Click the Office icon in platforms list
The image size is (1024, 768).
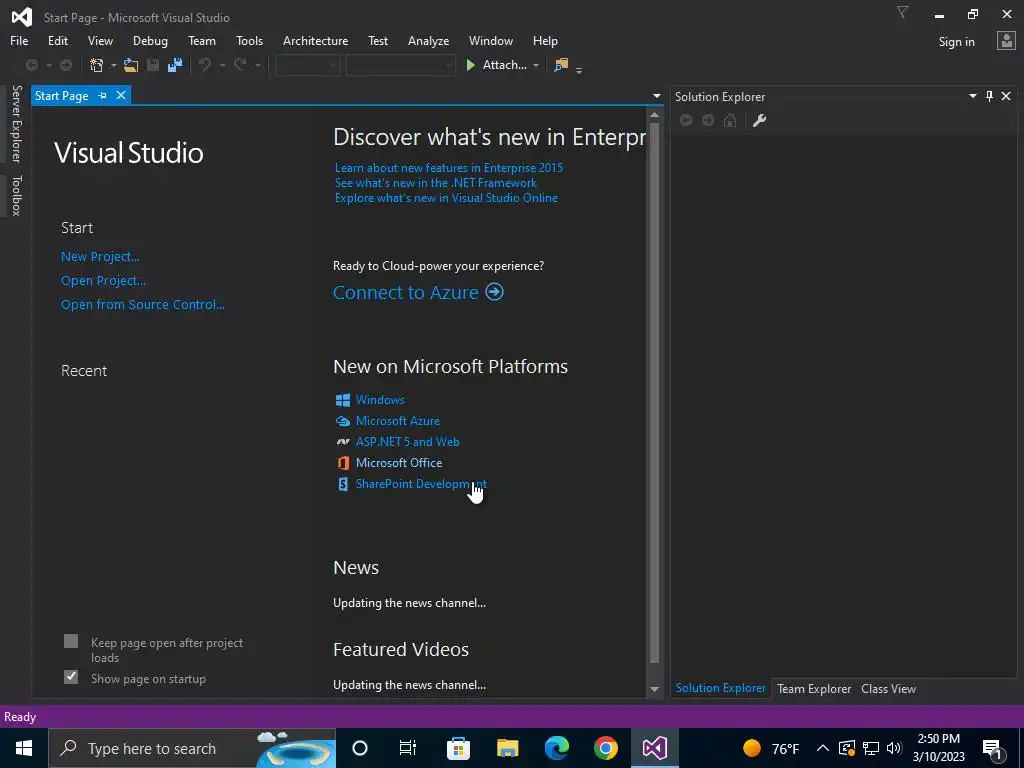pyautogui.click(x=343, y=463)
